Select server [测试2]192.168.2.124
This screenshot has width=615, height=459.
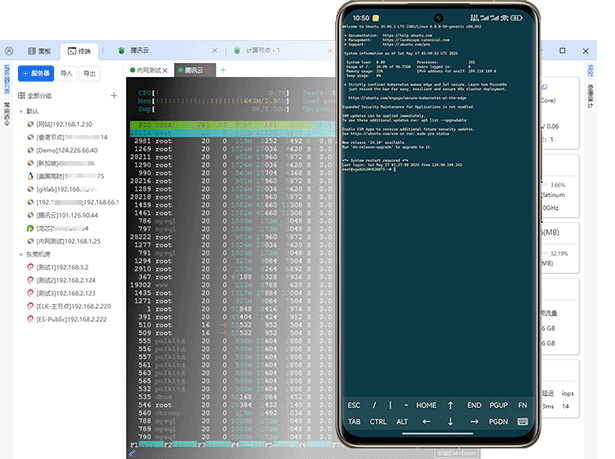[61, 280]
